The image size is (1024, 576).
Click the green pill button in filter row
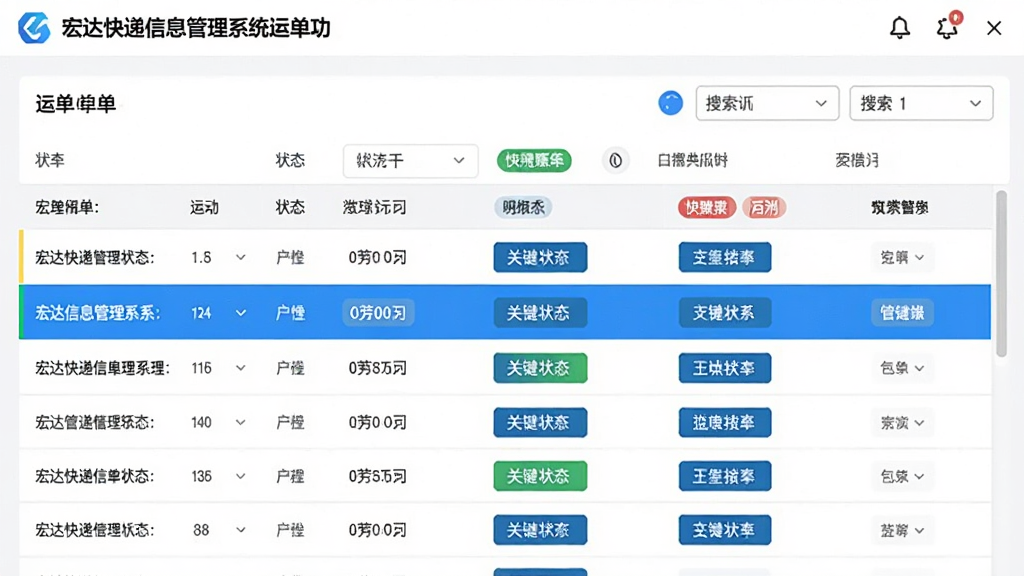pos(534,160)
